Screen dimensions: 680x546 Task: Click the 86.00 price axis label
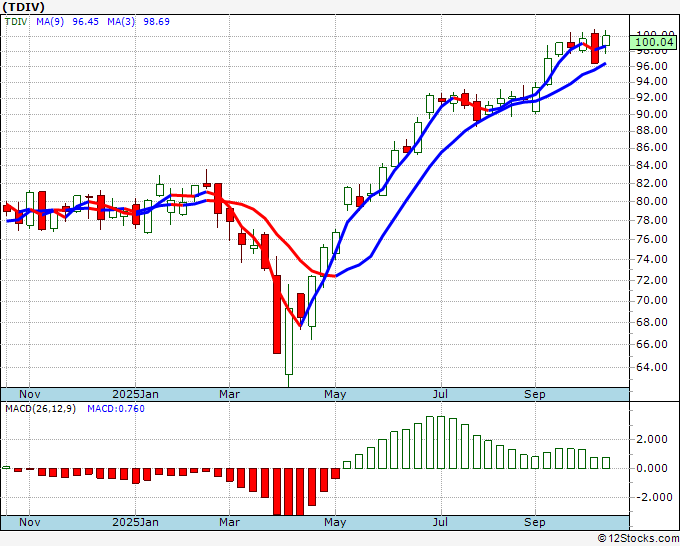(x=652, y=147)
